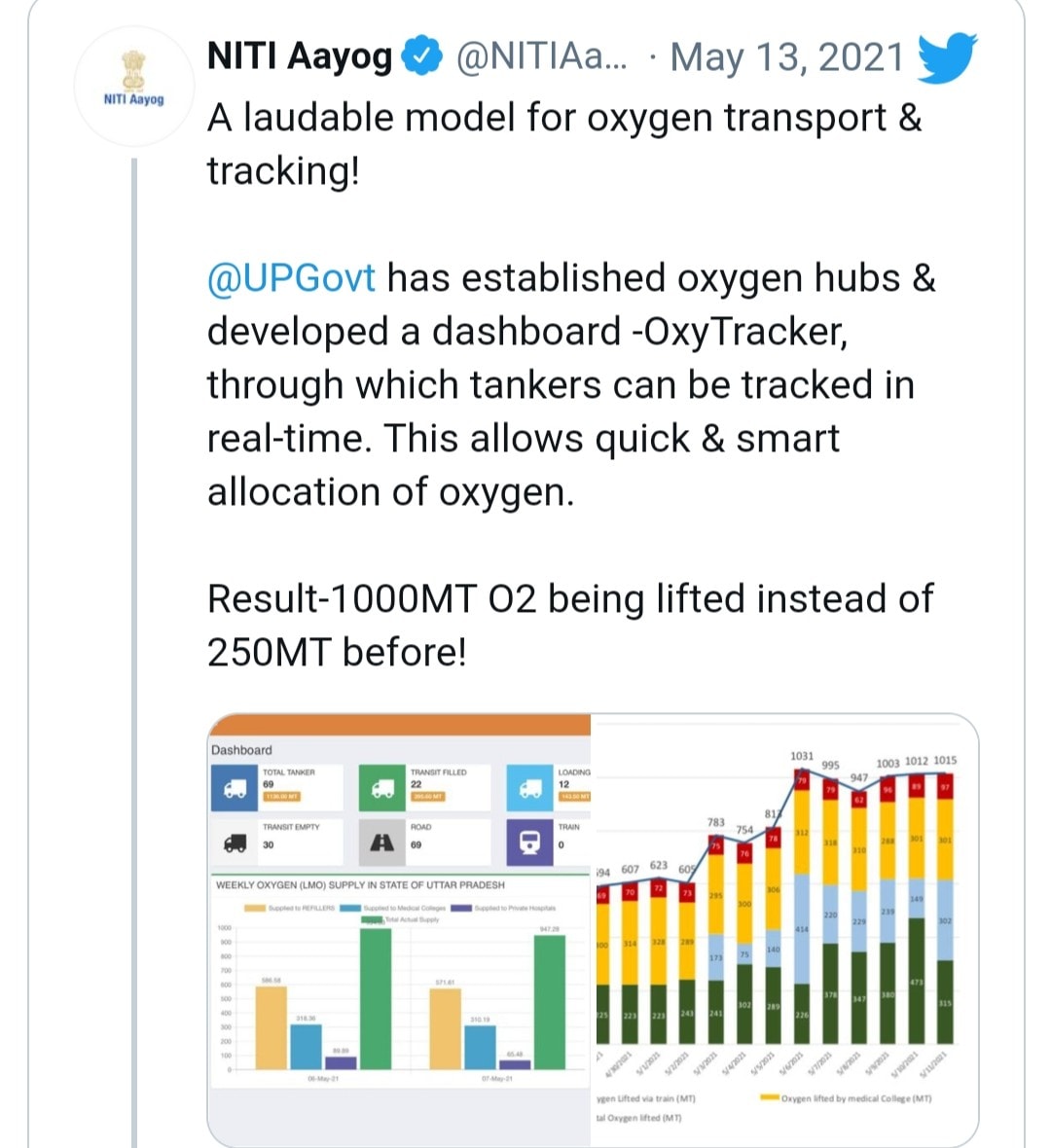The image size is (1051, 1148).
Task: Open the NITI Aayog profile avatar
Action: (134, 88)
